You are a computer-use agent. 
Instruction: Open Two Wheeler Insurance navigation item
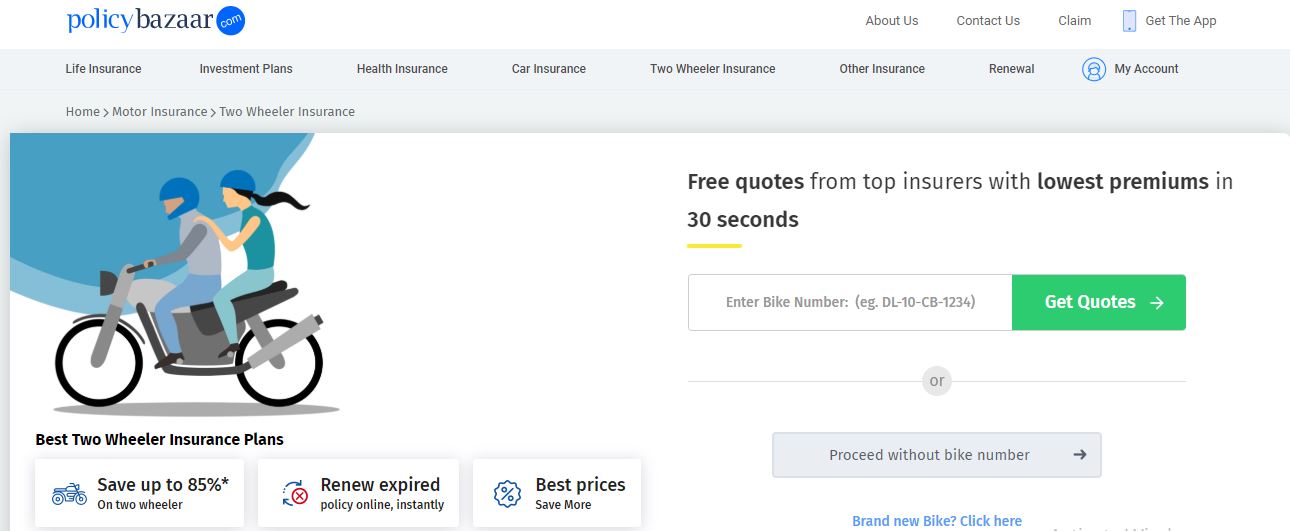pyautogui.click(x=712, y=69)
